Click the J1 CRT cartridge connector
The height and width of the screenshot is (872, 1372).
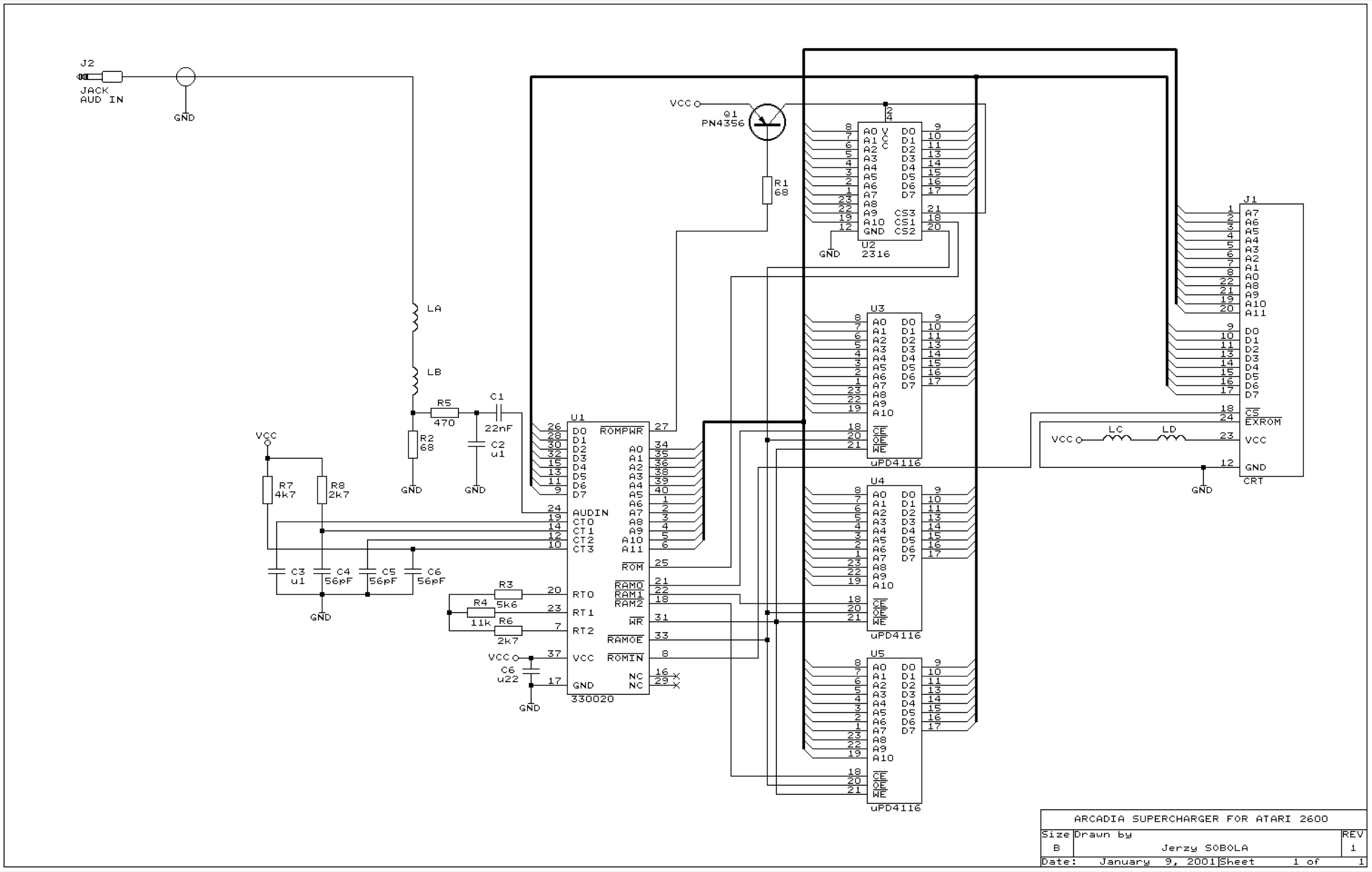click(x=1271, y=340)
